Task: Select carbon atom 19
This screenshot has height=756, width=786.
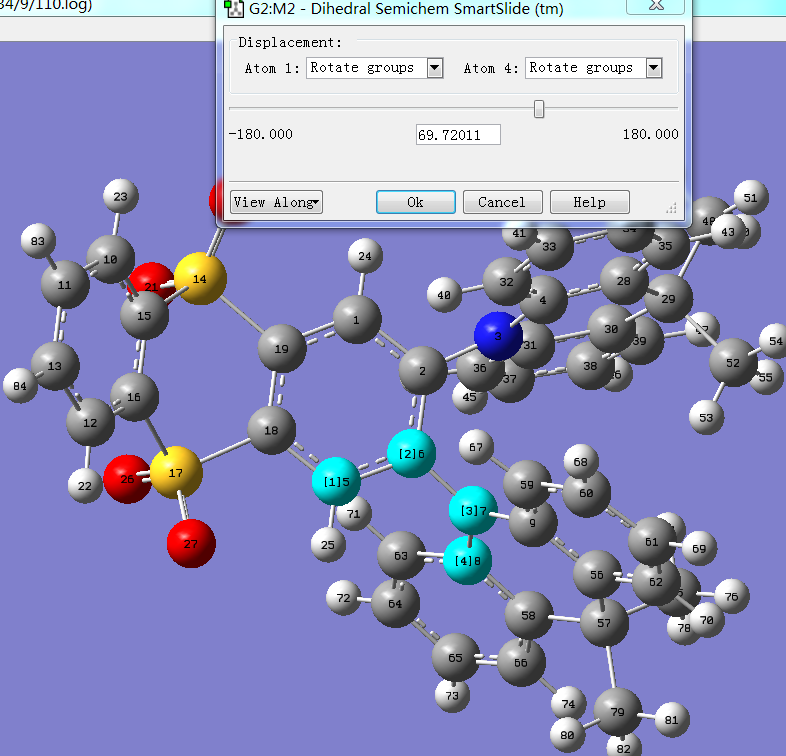Action: tap(282, 348)
